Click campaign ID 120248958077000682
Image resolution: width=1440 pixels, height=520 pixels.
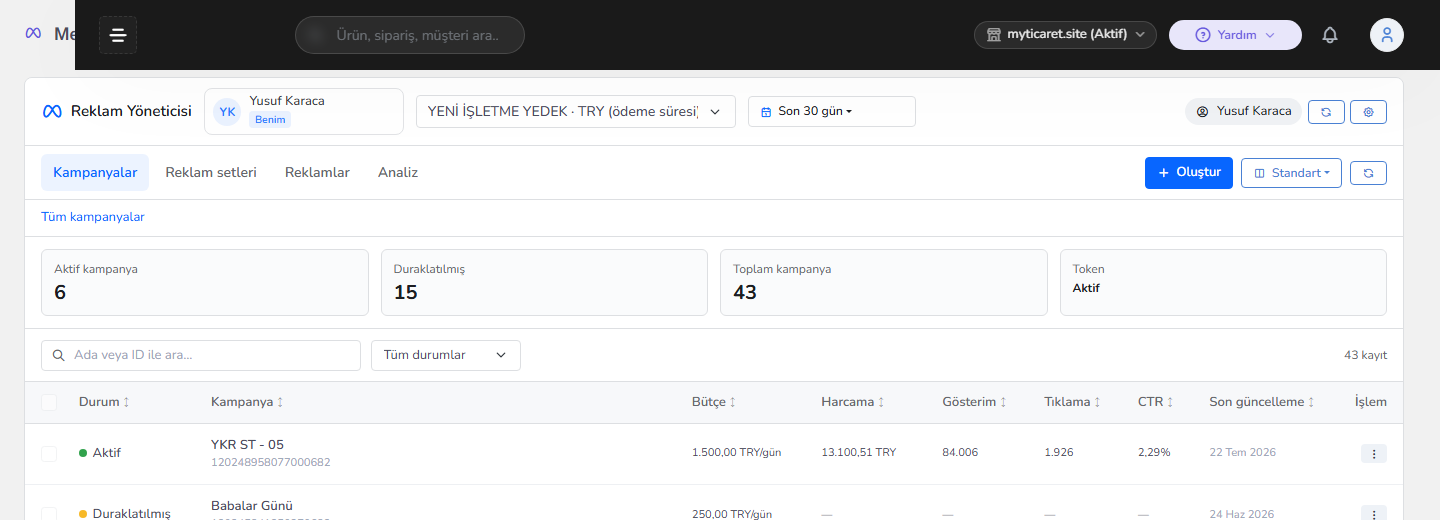click(271, 463)
